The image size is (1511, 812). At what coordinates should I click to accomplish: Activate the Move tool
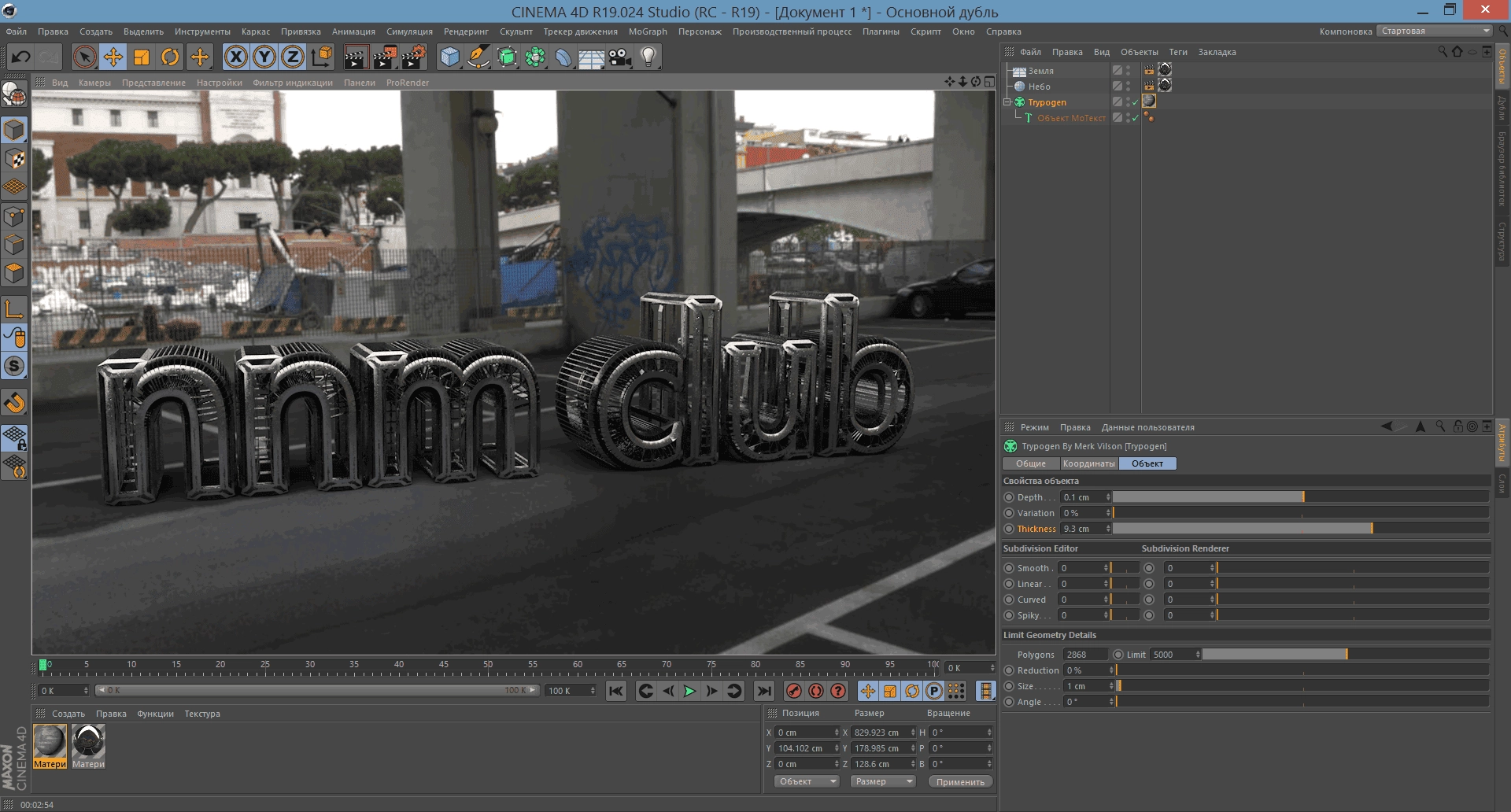[x=113, y=57]
